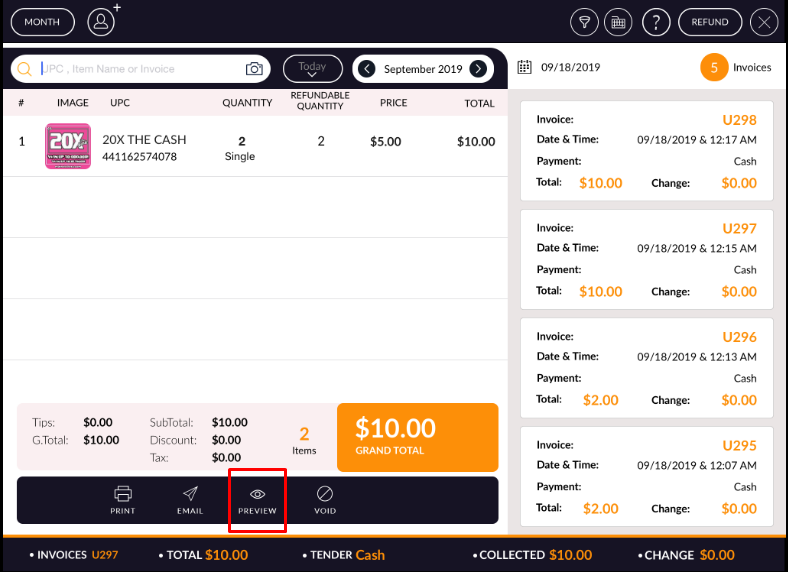The height and width of the screenshot is (572, 788).
Task: Click the UPC or item search field
Action: point(140,69)
